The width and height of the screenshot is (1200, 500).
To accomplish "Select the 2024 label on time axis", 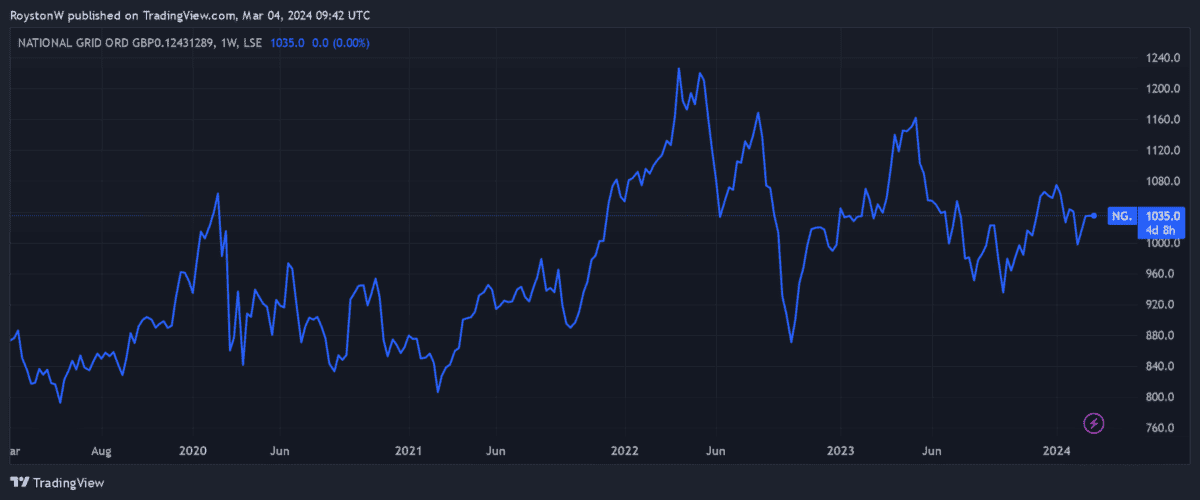I will coord(1058,452).
